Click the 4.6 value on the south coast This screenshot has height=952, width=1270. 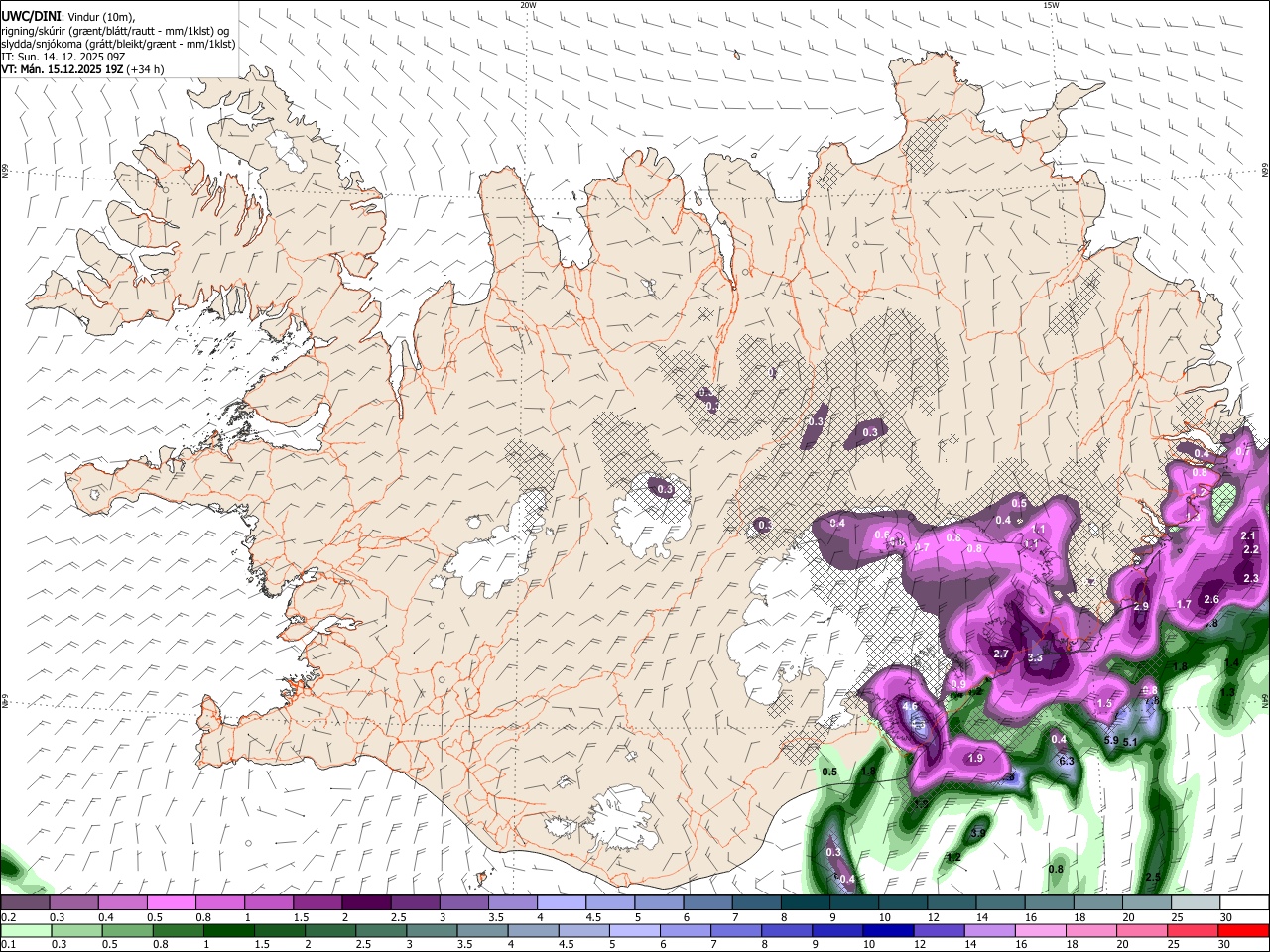tap(910, 706)
